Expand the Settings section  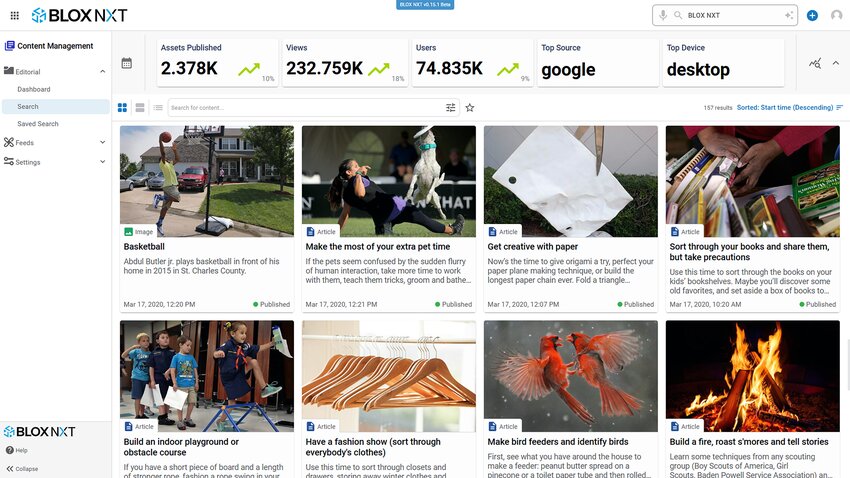pyautogui.click(x=102, y=162)
